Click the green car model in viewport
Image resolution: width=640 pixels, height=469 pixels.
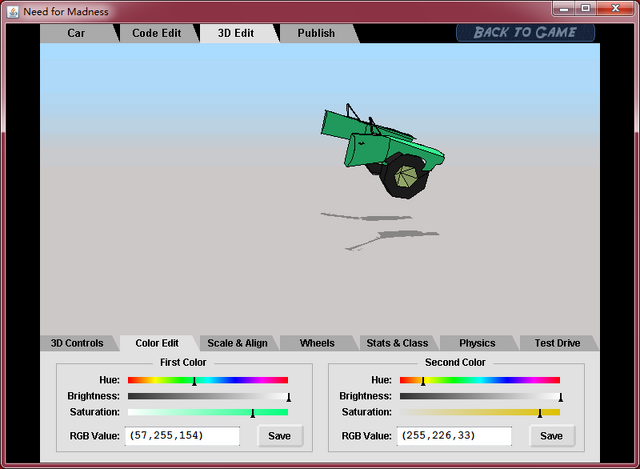[382, 151]
